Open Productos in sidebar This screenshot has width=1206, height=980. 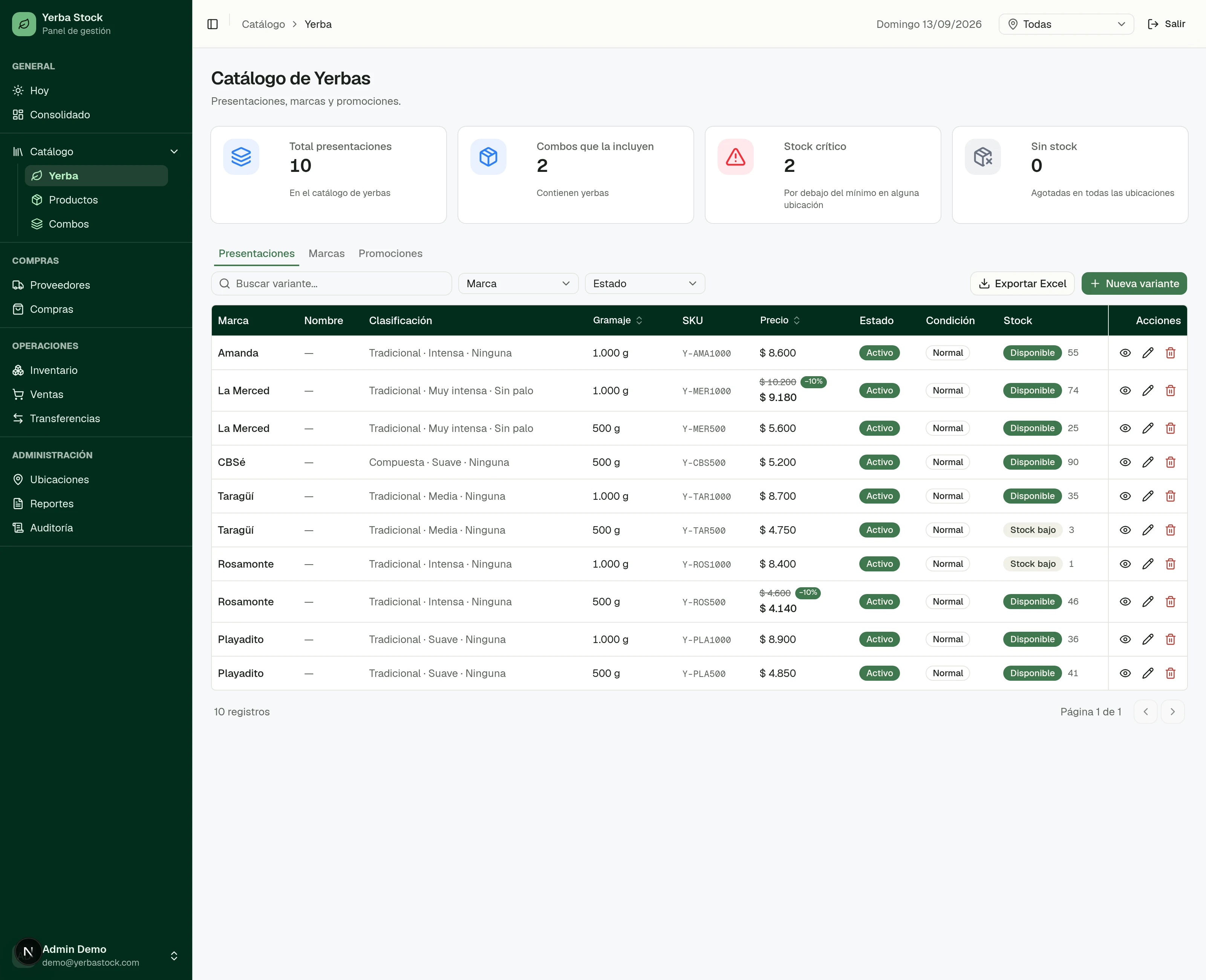96,200
